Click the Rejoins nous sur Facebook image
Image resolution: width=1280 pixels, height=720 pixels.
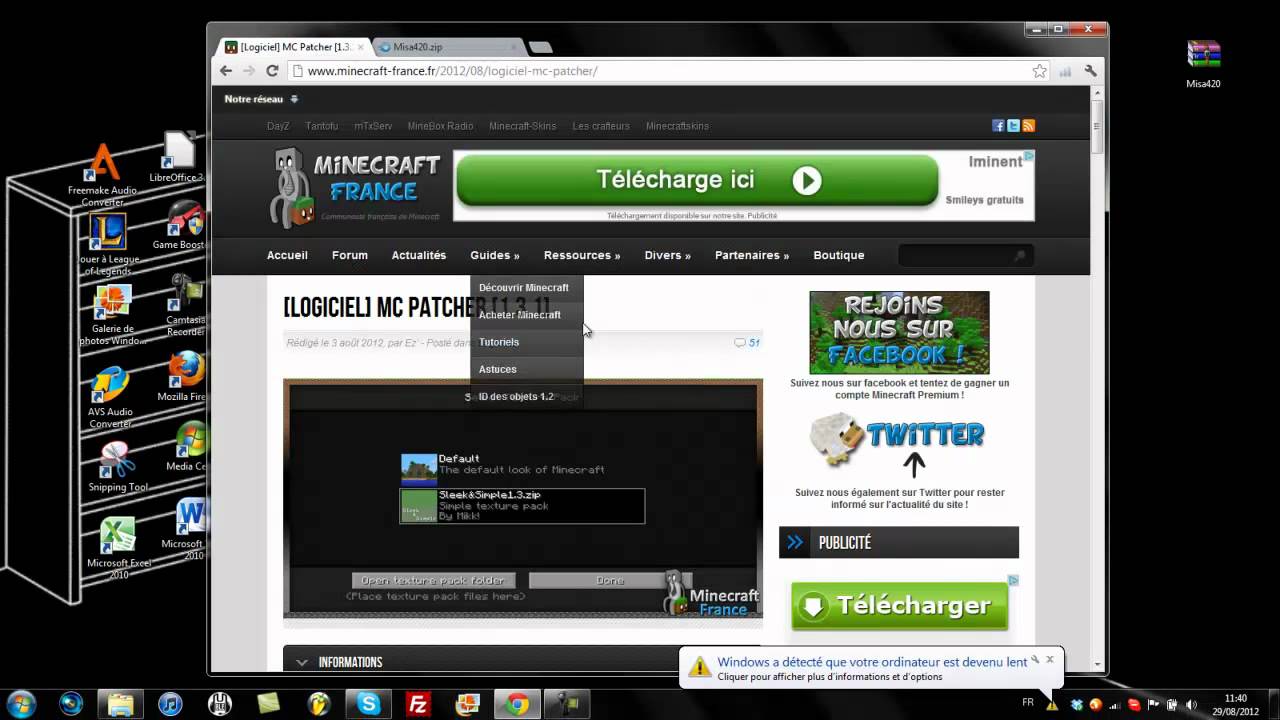point(899,333)
